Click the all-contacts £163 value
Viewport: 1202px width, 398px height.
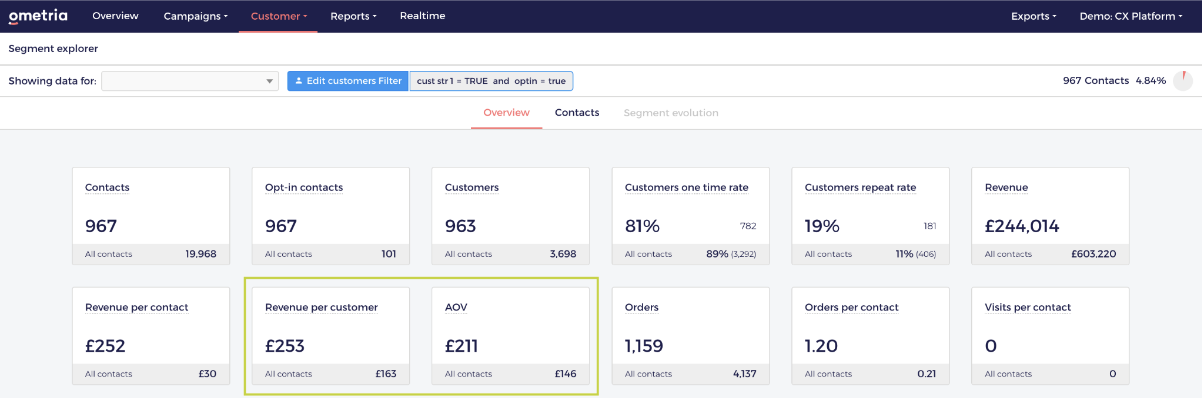[x=386, y=374]
